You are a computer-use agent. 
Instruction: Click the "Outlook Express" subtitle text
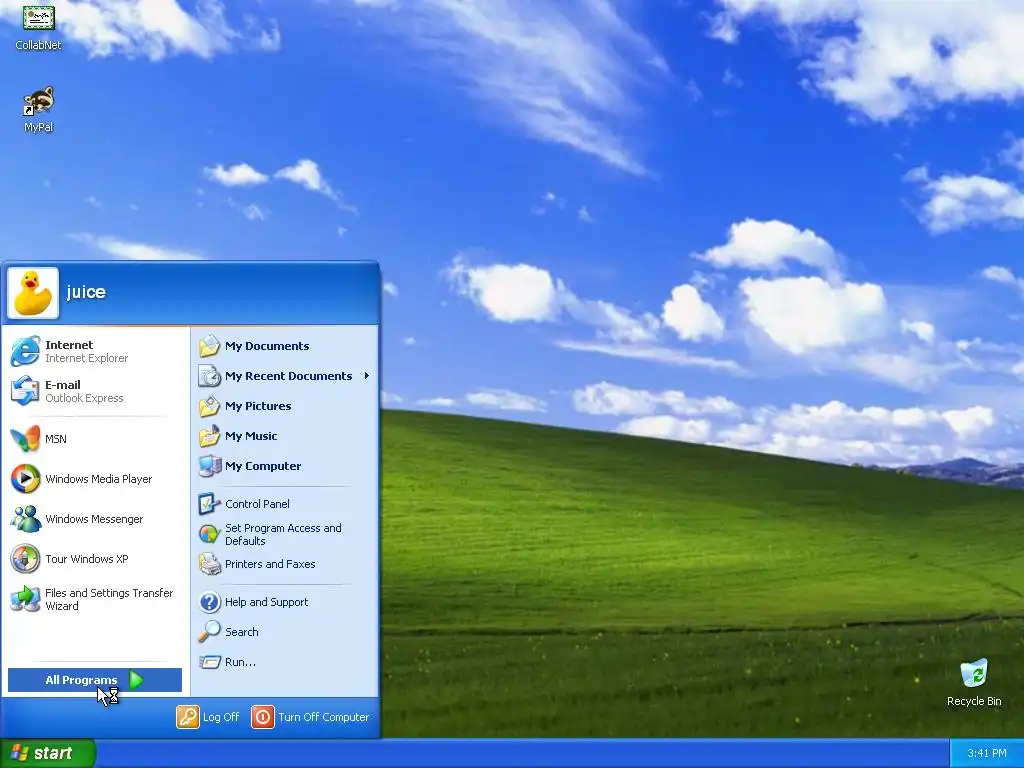coord(84,398)
